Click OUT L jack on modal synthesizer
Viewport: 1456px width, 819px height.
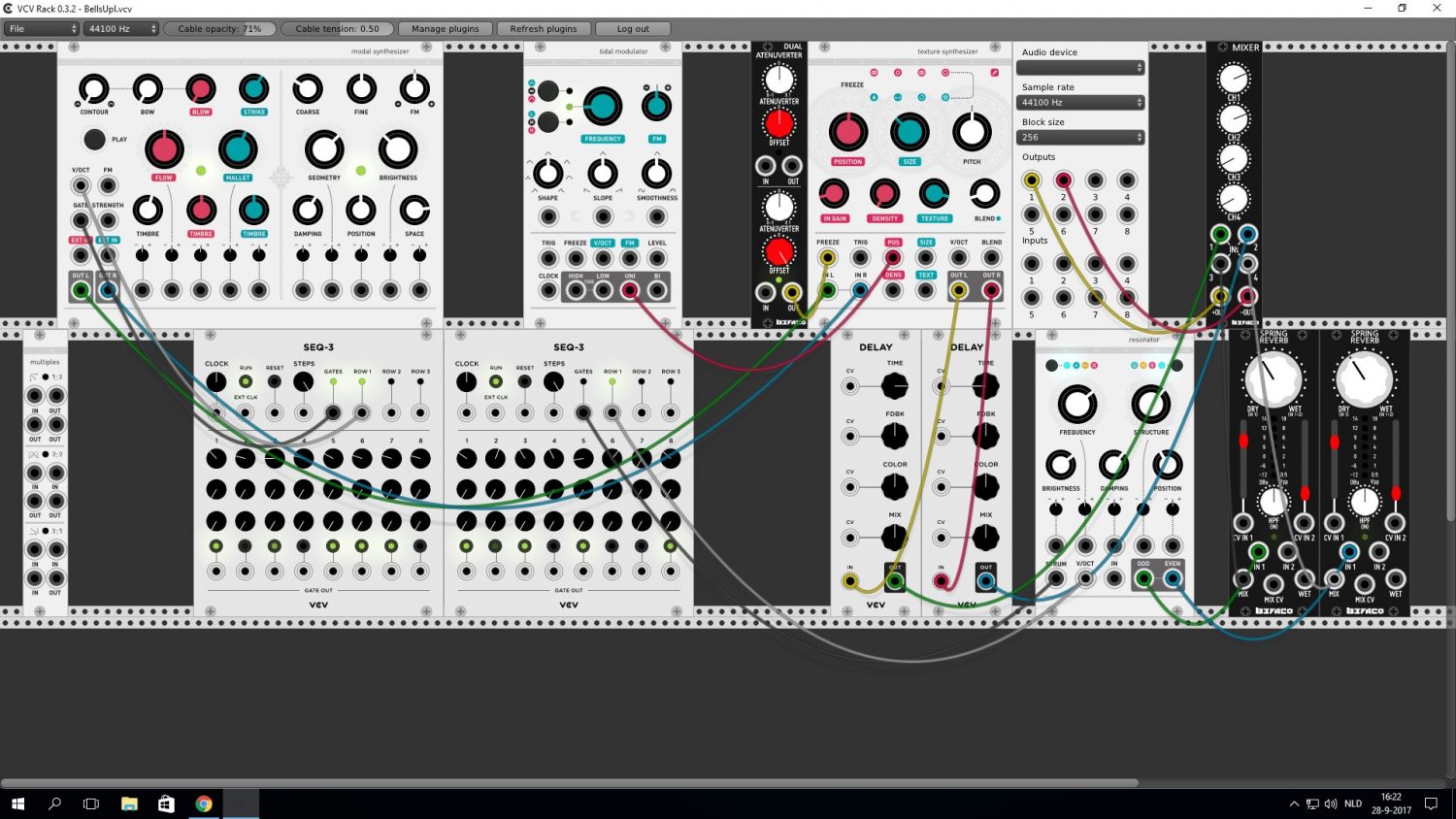pos(81,289)
